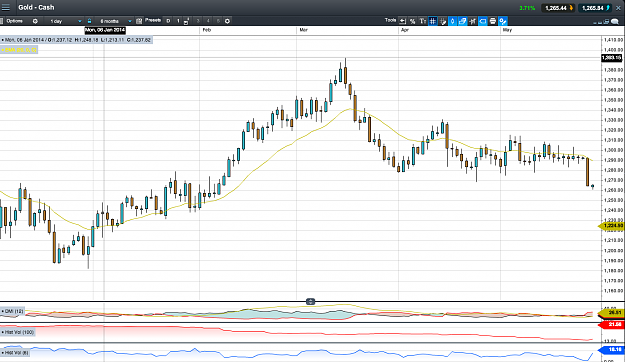Click the 3.71% change value

[527, 8]
